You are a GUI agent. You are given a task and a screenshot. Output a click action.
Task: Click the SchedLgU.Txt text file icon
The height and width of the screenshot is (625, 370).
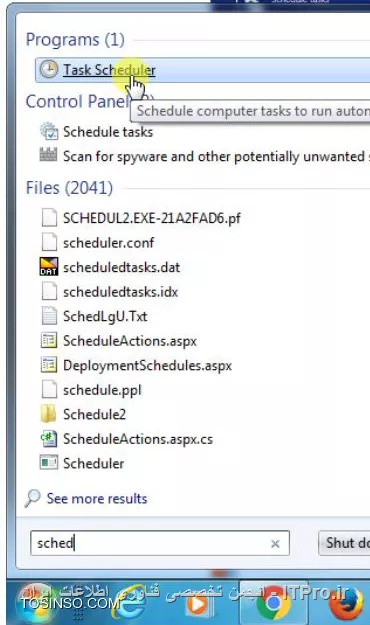[49, 316]
